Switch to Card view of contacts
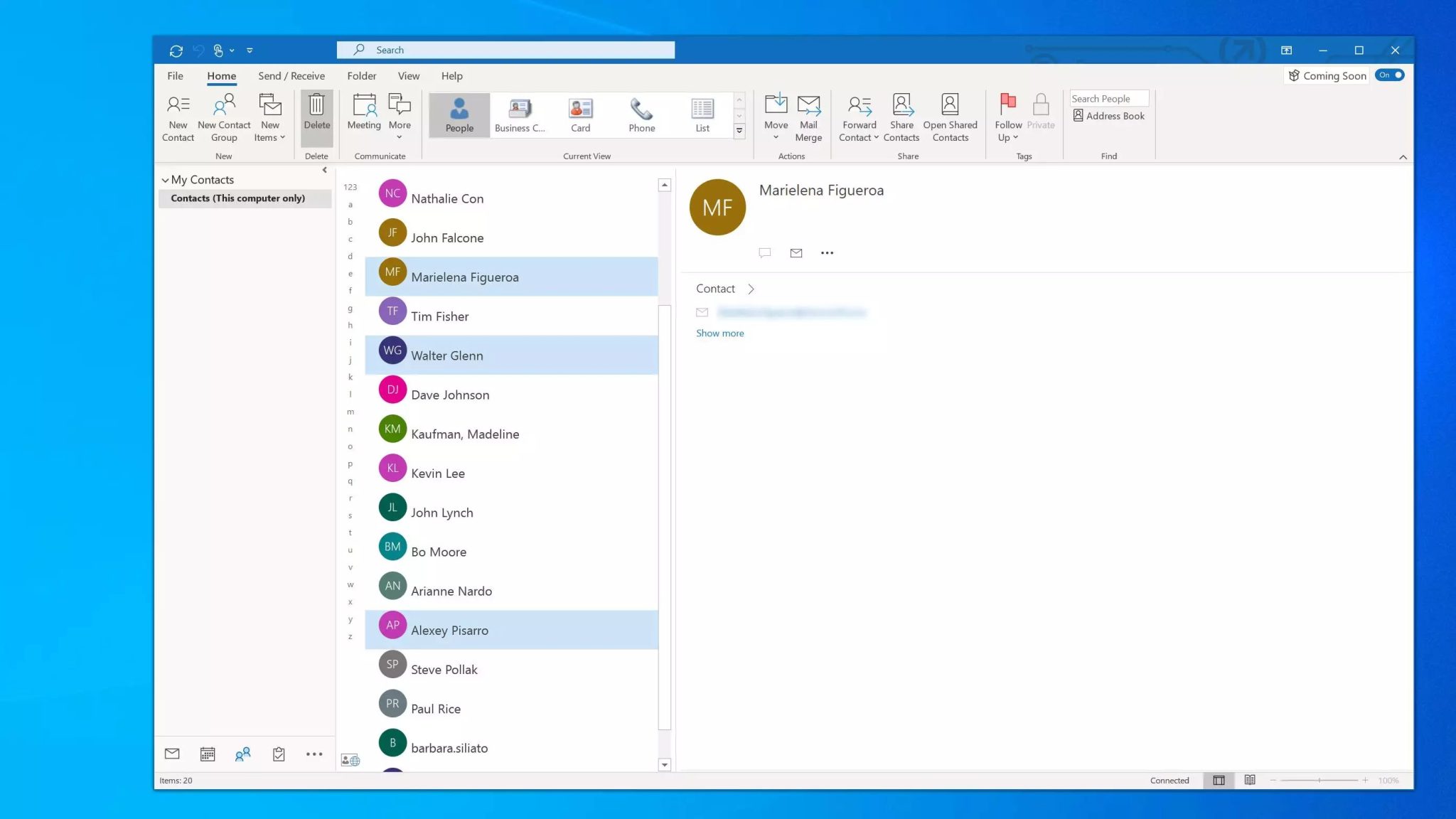1456x819 pixels. coord(580,114)
